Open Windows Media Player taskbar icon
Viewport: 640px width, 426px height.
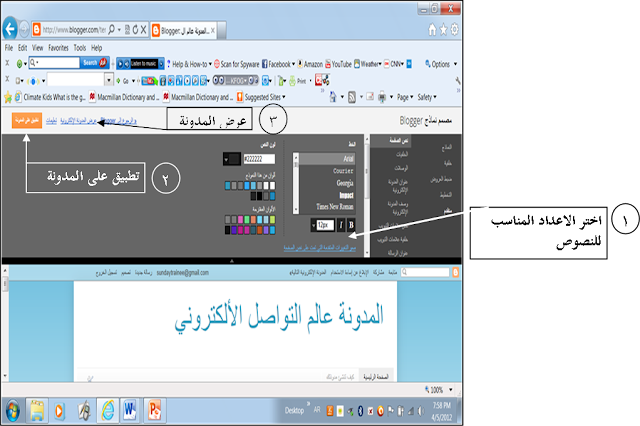click(x=59, y=410)
